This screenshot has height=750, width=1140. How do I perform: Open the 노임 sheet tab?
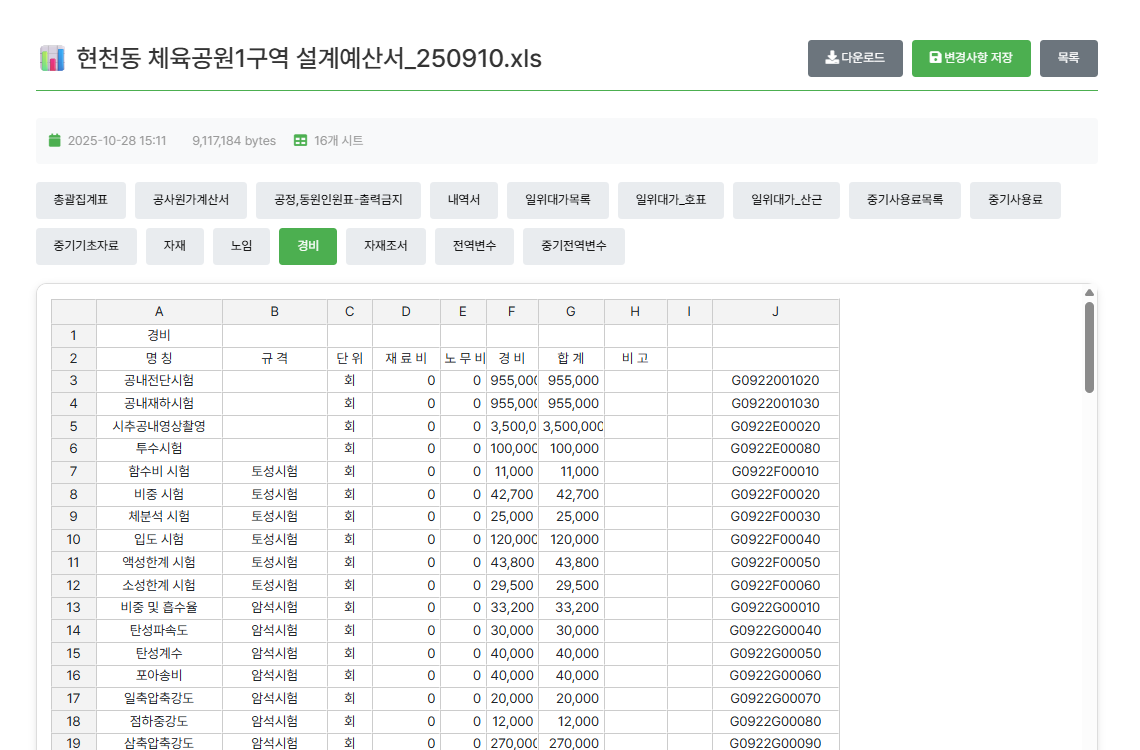241,246
